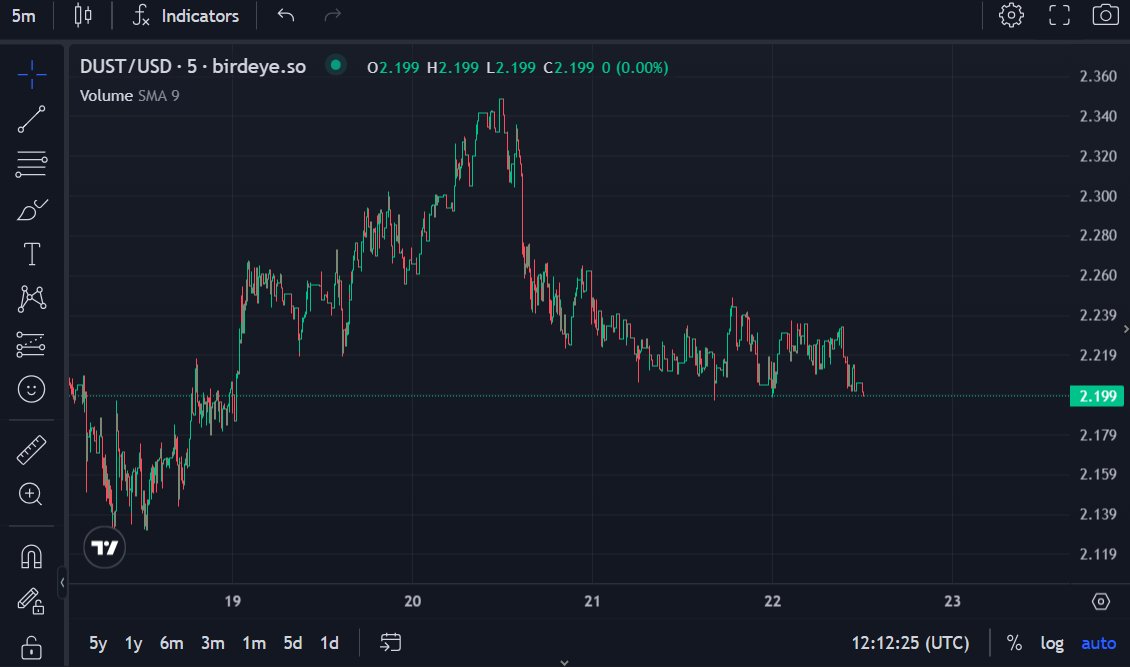The height and width of the screenshot is (667, 1130).
Task: Open the emoji icons tool
Action: pos(31,390)
